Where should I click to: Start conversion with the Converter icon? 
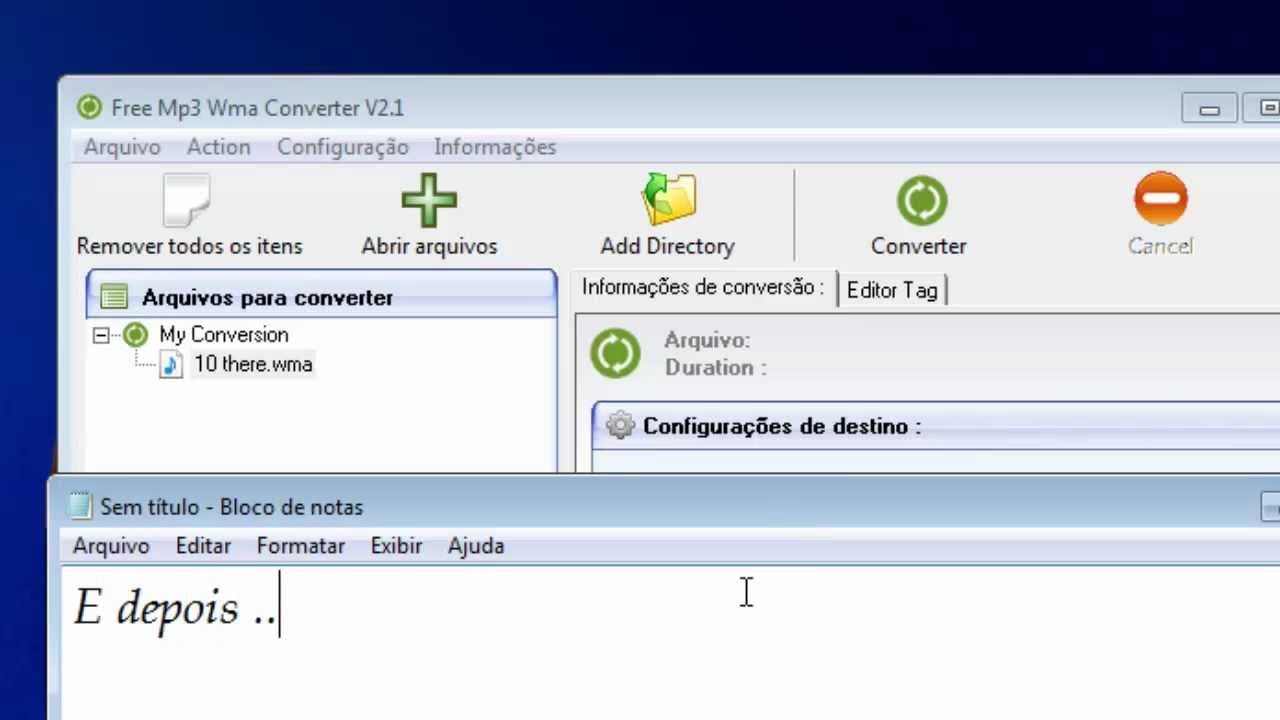[x=921, y=200]
